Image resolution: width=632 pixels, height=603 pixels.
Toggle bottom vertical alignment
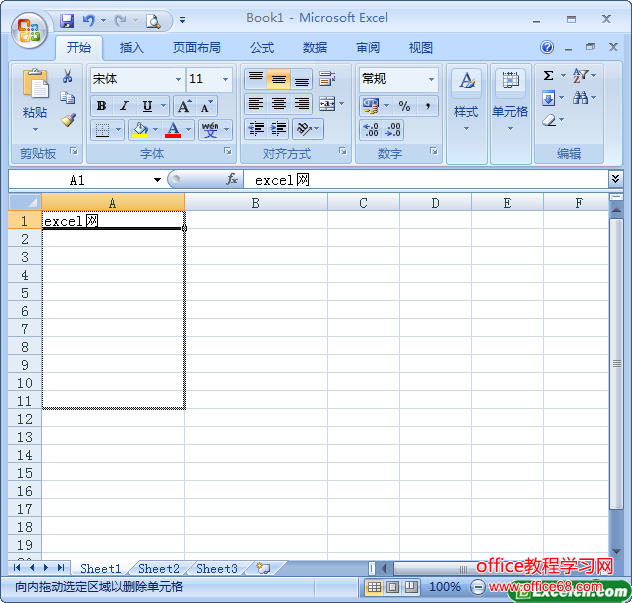pos(301,79)
